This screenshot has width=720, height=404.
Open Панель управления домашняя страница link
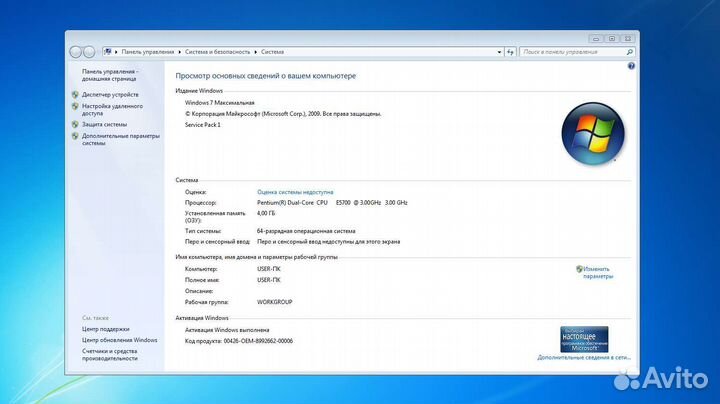tap(110, 75)
